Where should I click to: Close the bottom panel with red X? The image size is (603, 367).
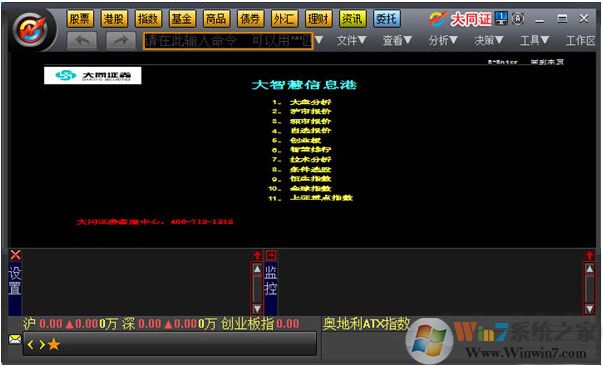[x=15, y=255]
